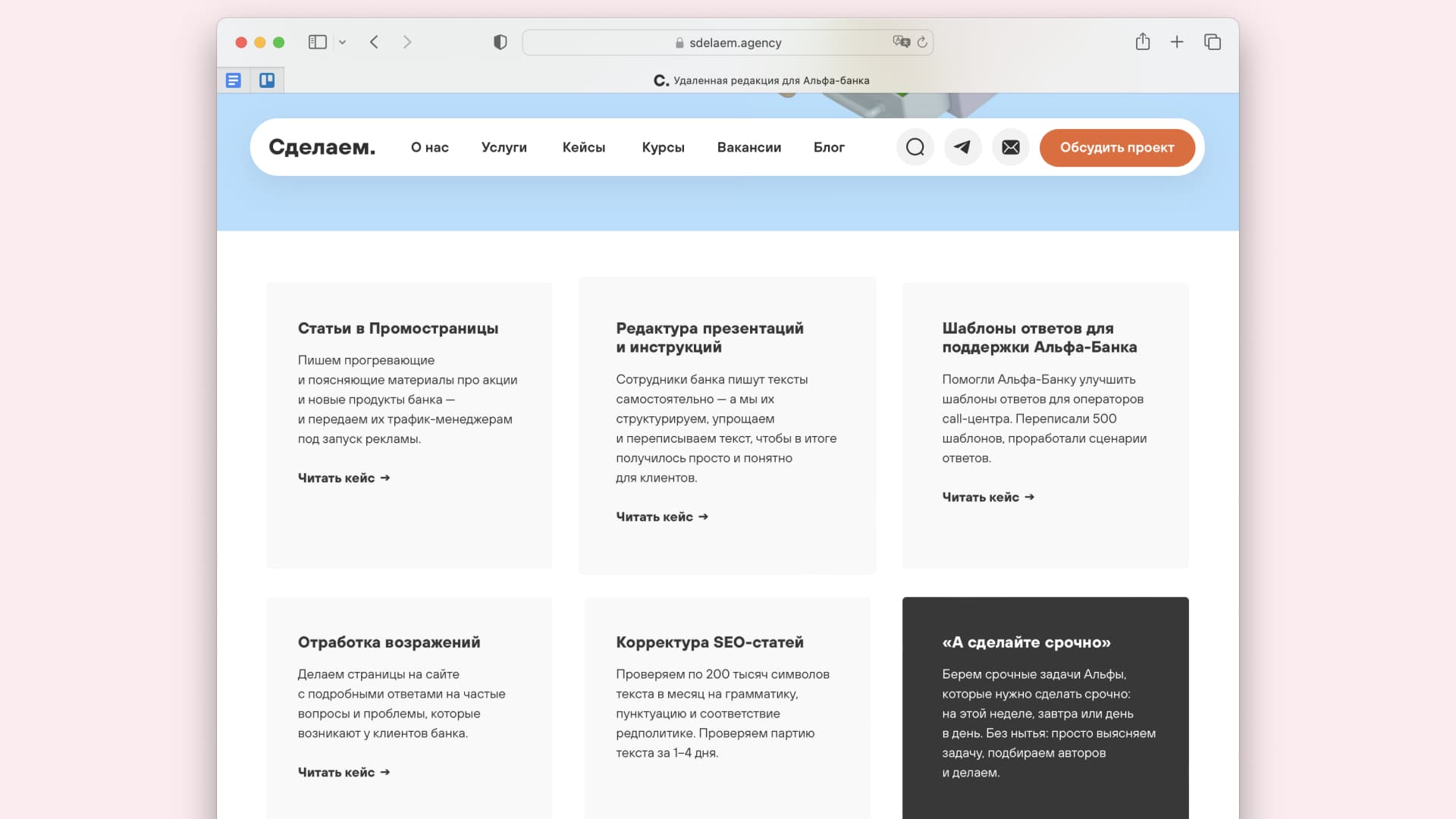Viewport: 1456px width, 819px height.
Task: Open the Safari share icon
Action: [x=1142, y=42]
